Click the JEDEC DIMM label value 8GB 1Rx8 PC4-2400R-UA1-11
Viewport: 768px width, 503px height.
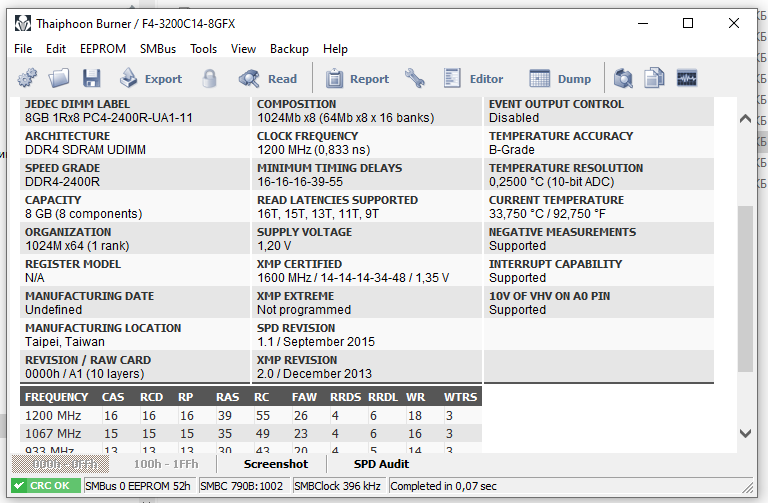pyautogui.click(x=109, y=118)
